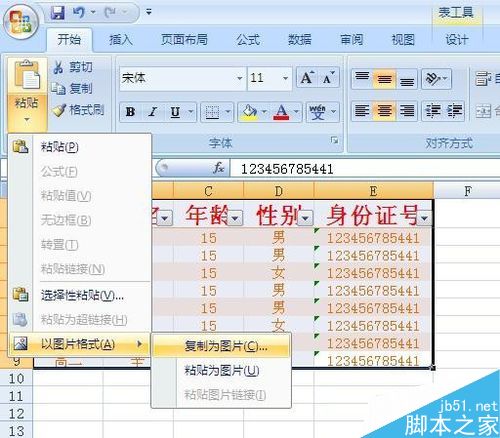Open the text orientation button
Image resolution: width=500 pixels, height=438 pixels.
(436, 79)
